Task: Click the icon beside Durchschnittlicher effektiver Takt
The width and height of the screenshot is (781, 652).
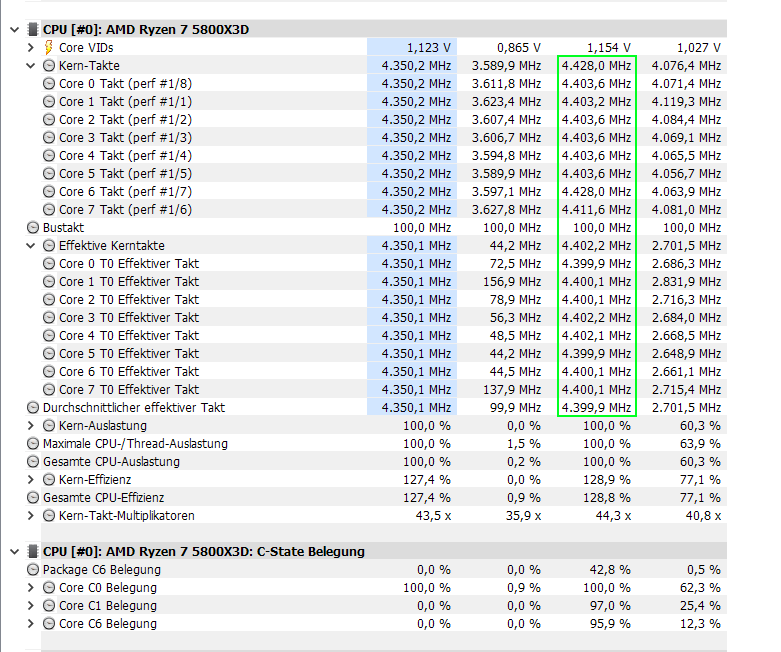Action: coord(33,407)
